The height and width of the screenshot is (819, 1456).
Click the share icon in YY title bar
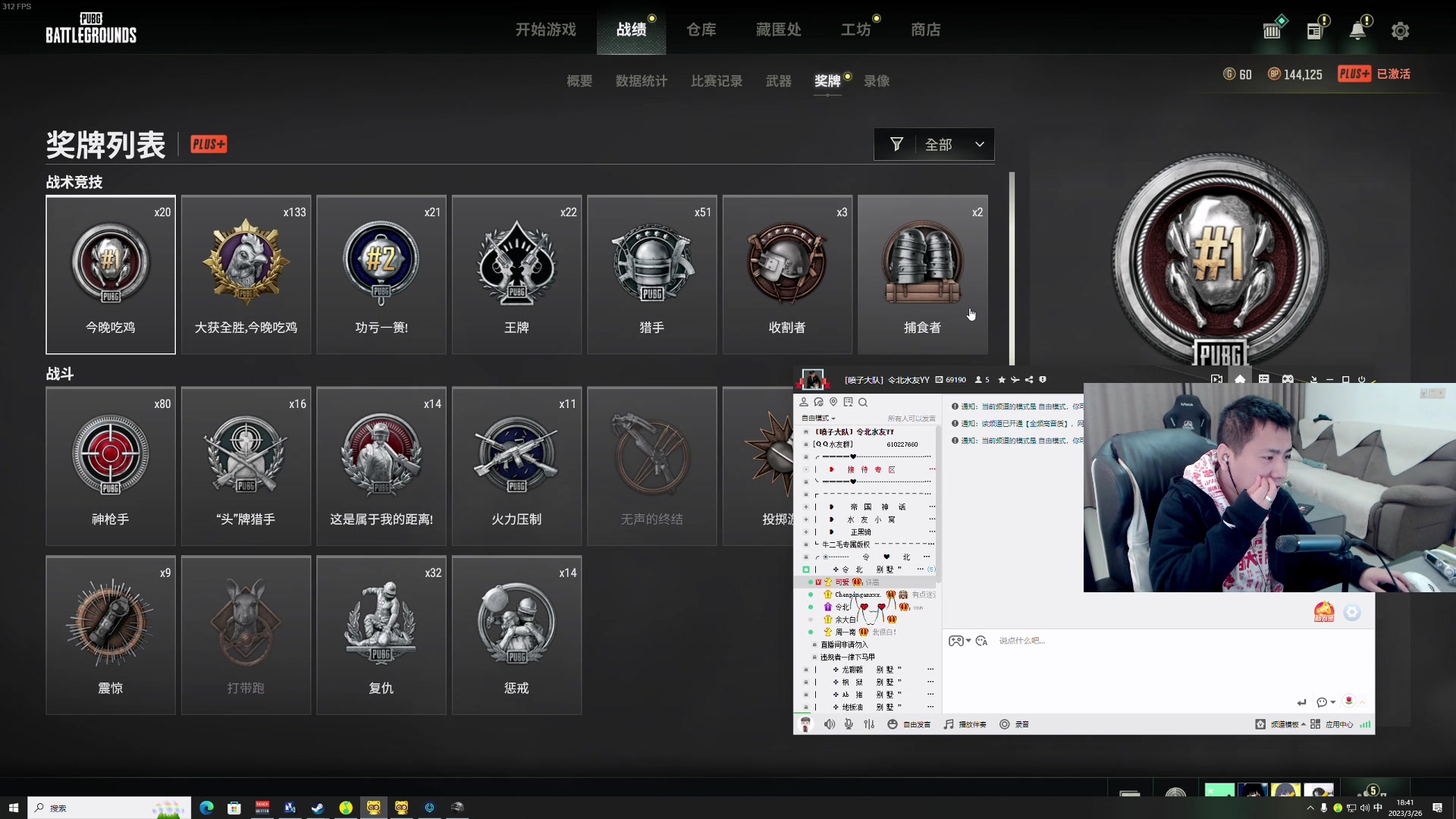[x=1029, y=380]
